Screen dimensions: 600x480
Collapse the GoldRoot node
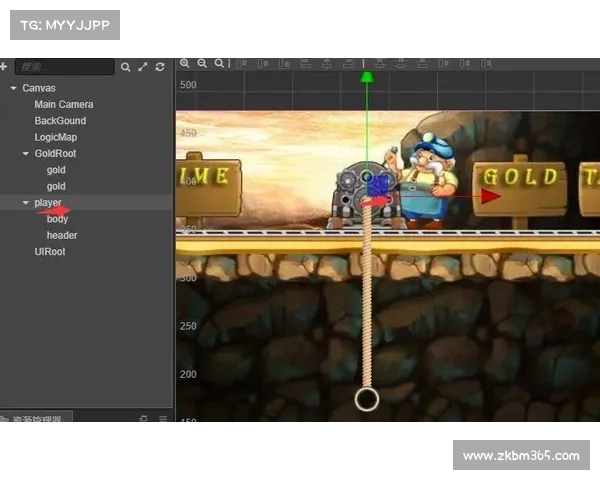(x=26, y=154)
